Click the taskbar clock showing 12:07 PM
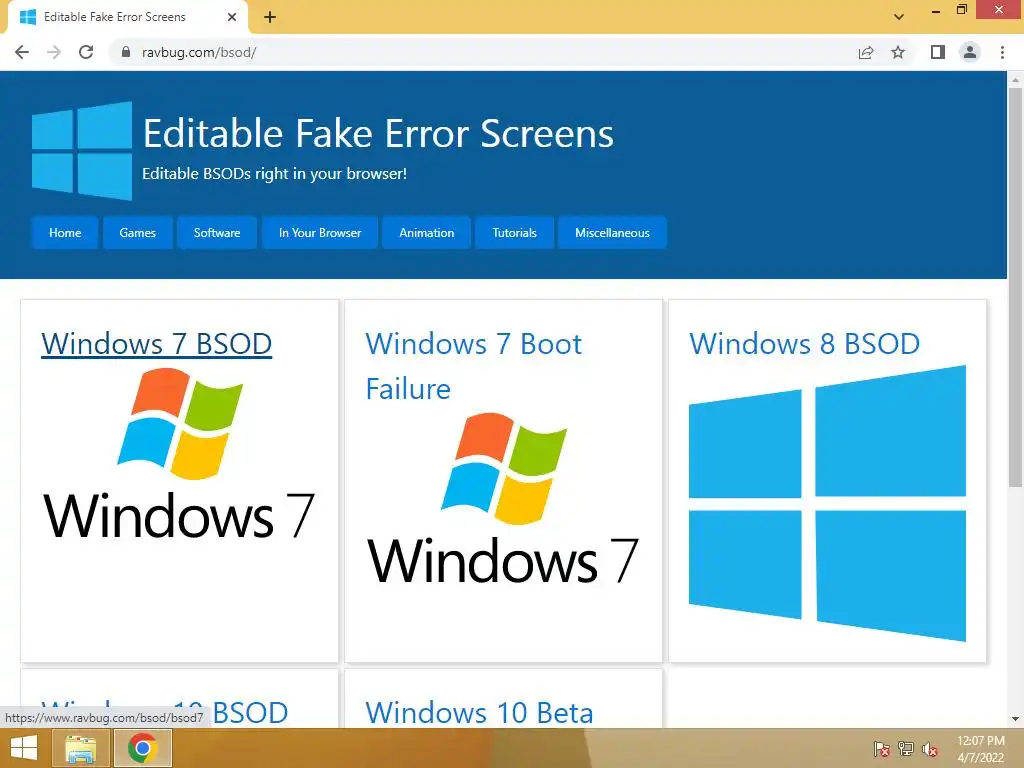This screenshot has width=1024, height=768. (x=981, y=749)
